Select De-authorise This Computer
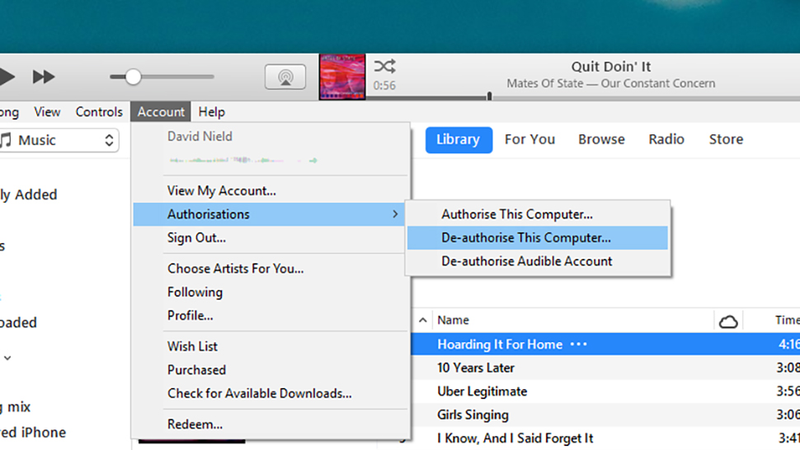This screenshot has height=450, width=800. (x=538, y=238)
